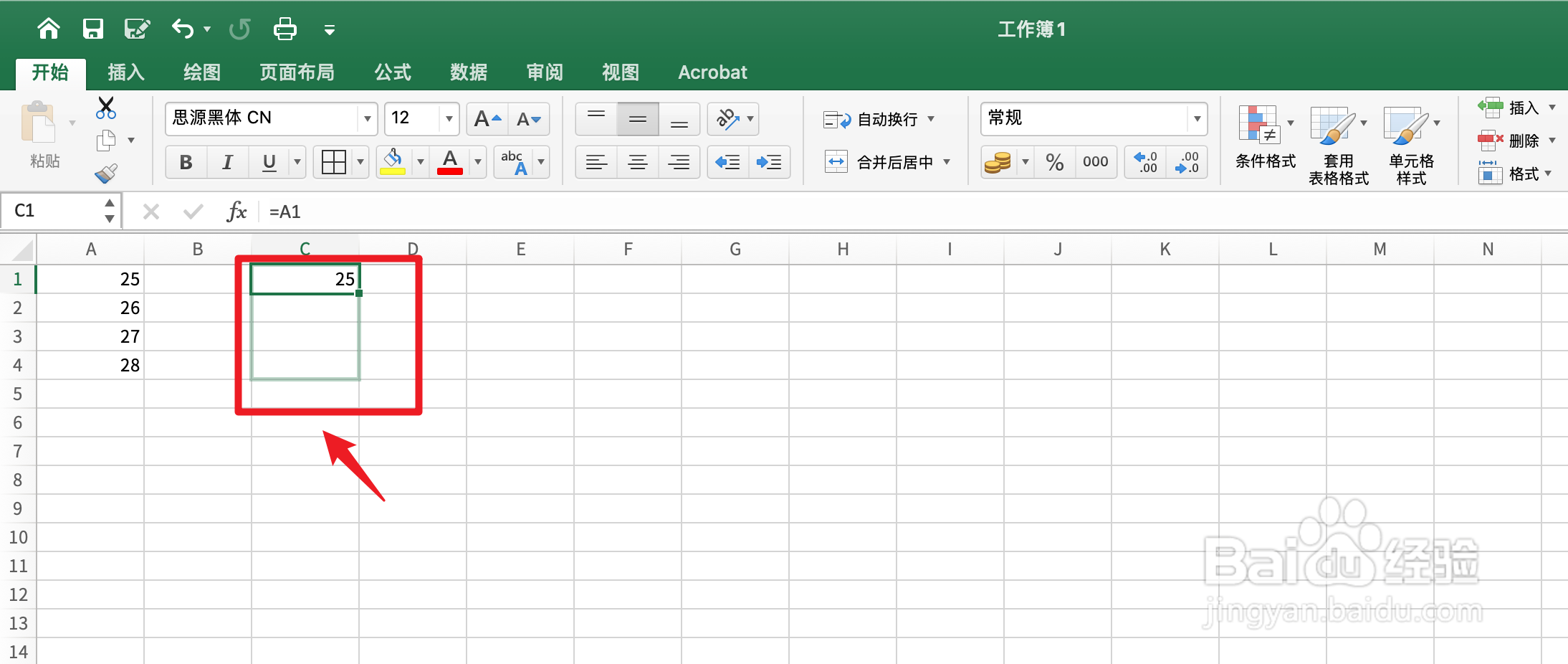Click the phonetic guide abc icon
1568x664 pixels.
[515, 162]
